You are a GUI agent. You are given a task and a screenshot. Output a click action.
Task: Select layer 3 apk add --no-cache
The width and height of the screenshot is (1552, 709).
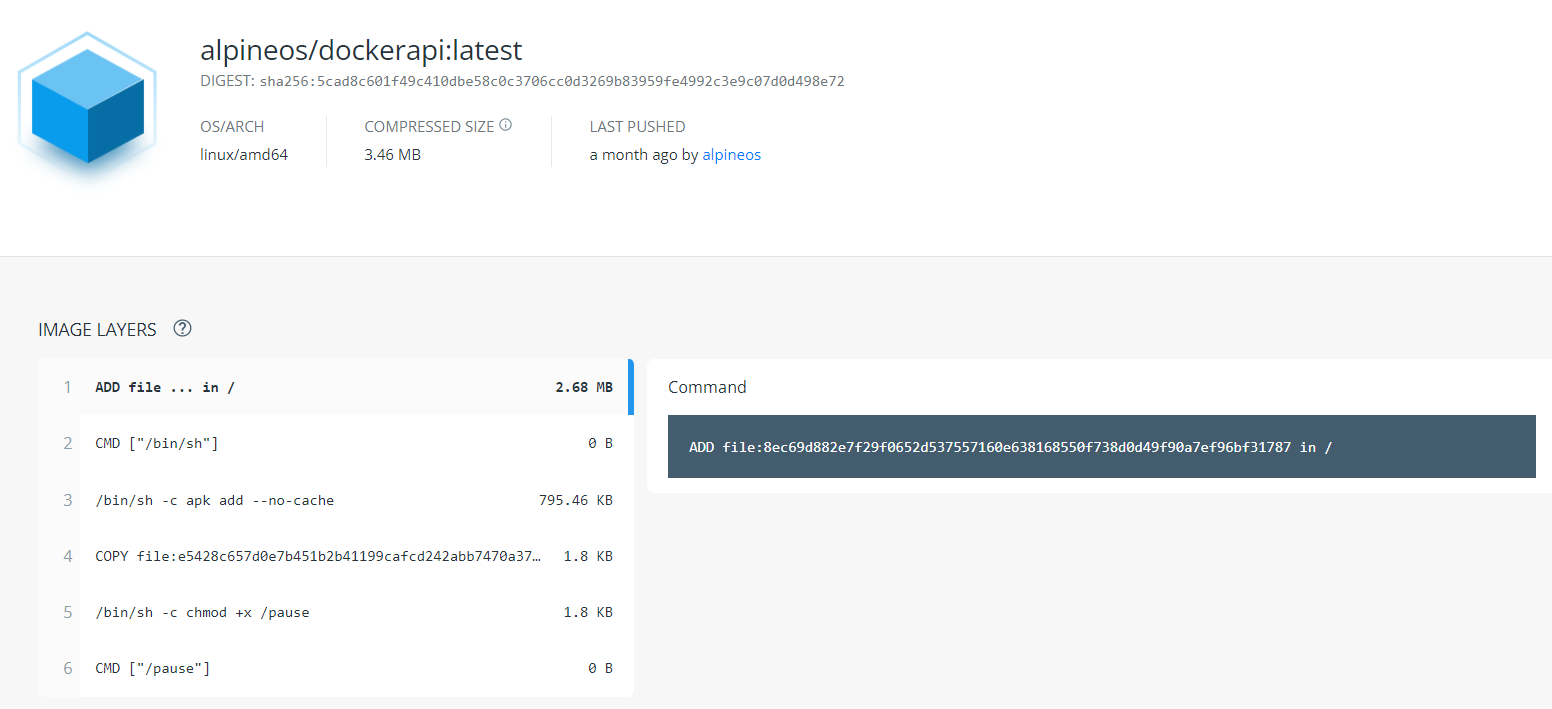click(214, 500)
